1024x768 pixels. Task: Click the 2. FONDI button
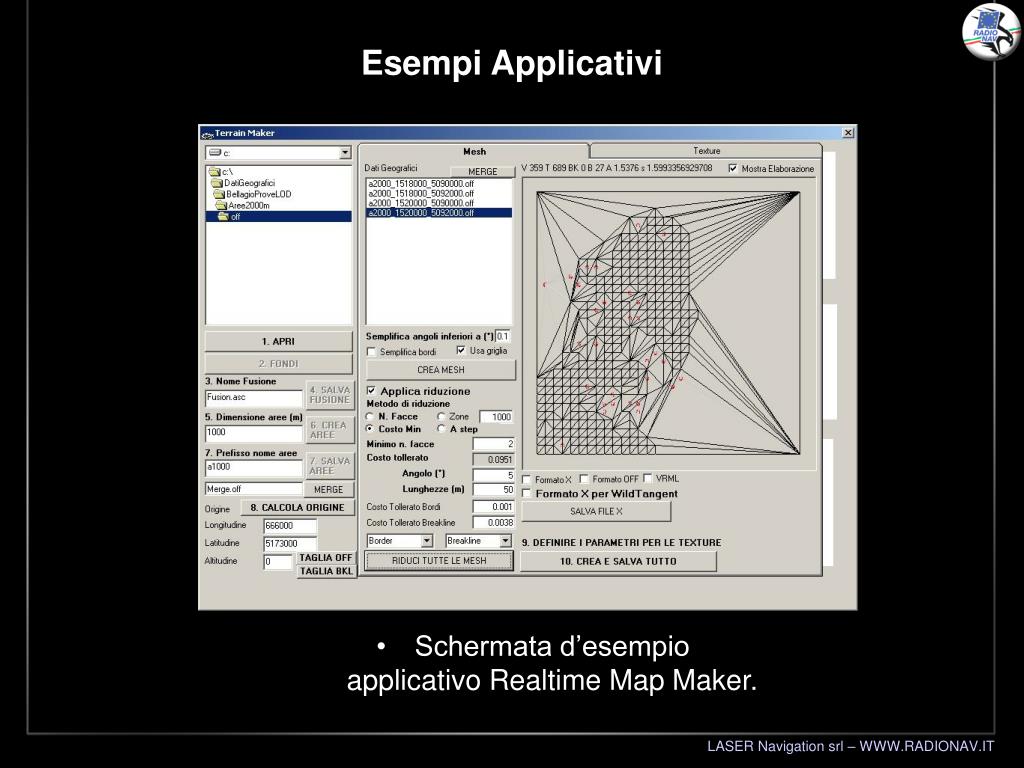tap(278, 364)
